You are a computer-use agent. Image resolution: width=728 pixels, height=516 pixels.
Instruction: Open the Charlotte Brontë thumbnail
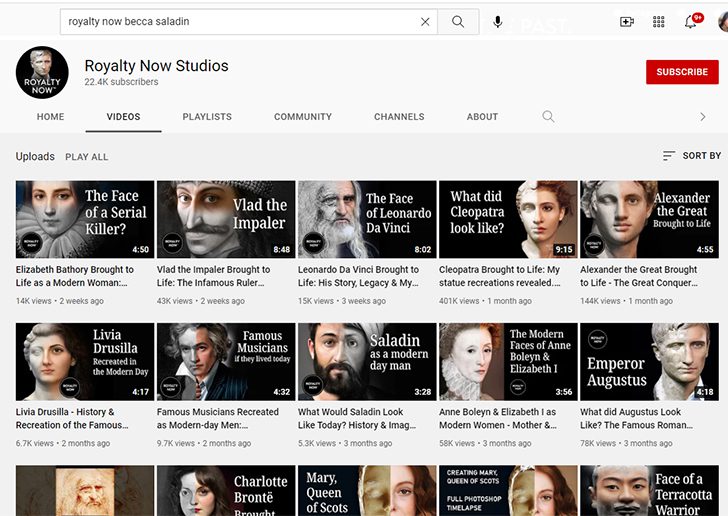226,490
